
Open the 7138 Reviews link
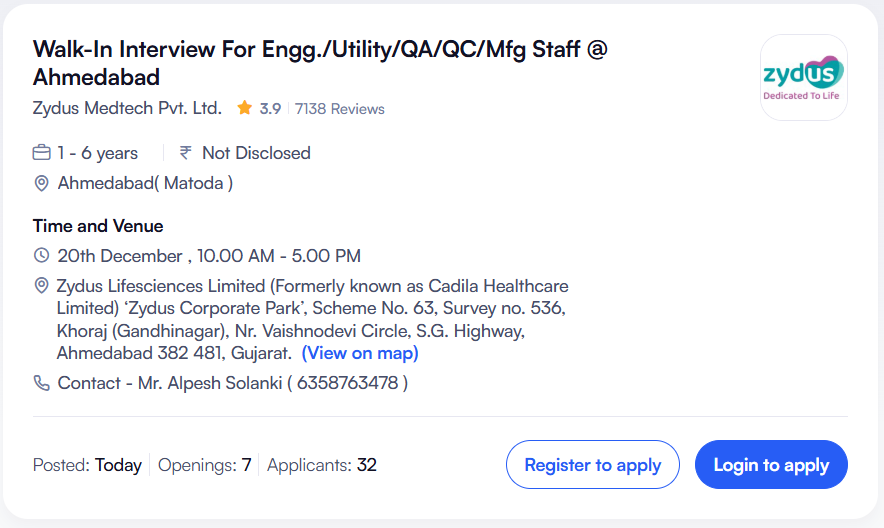click(339, 109)
